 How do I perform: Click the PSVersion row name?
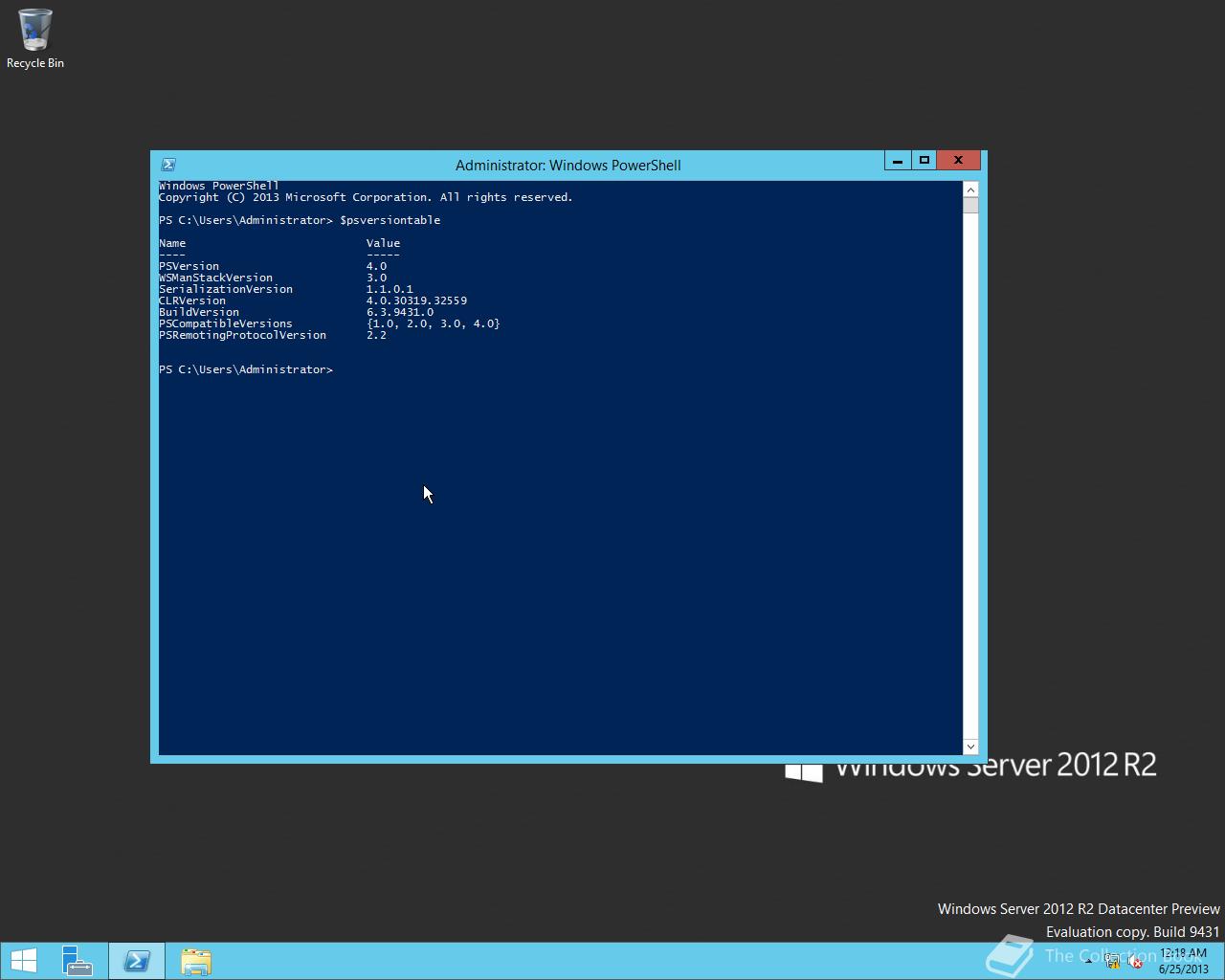point(189,266)
